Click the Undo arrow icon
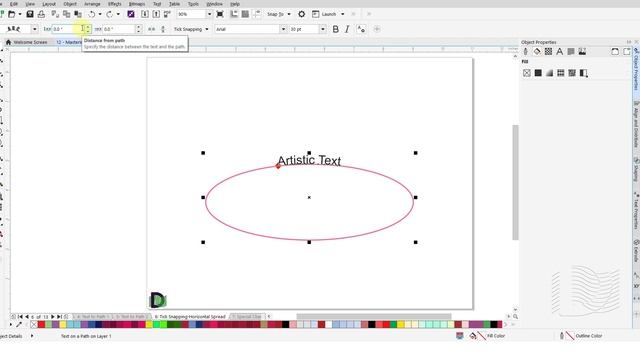Viewport: 640px width, 360px height. click(91, 14)
